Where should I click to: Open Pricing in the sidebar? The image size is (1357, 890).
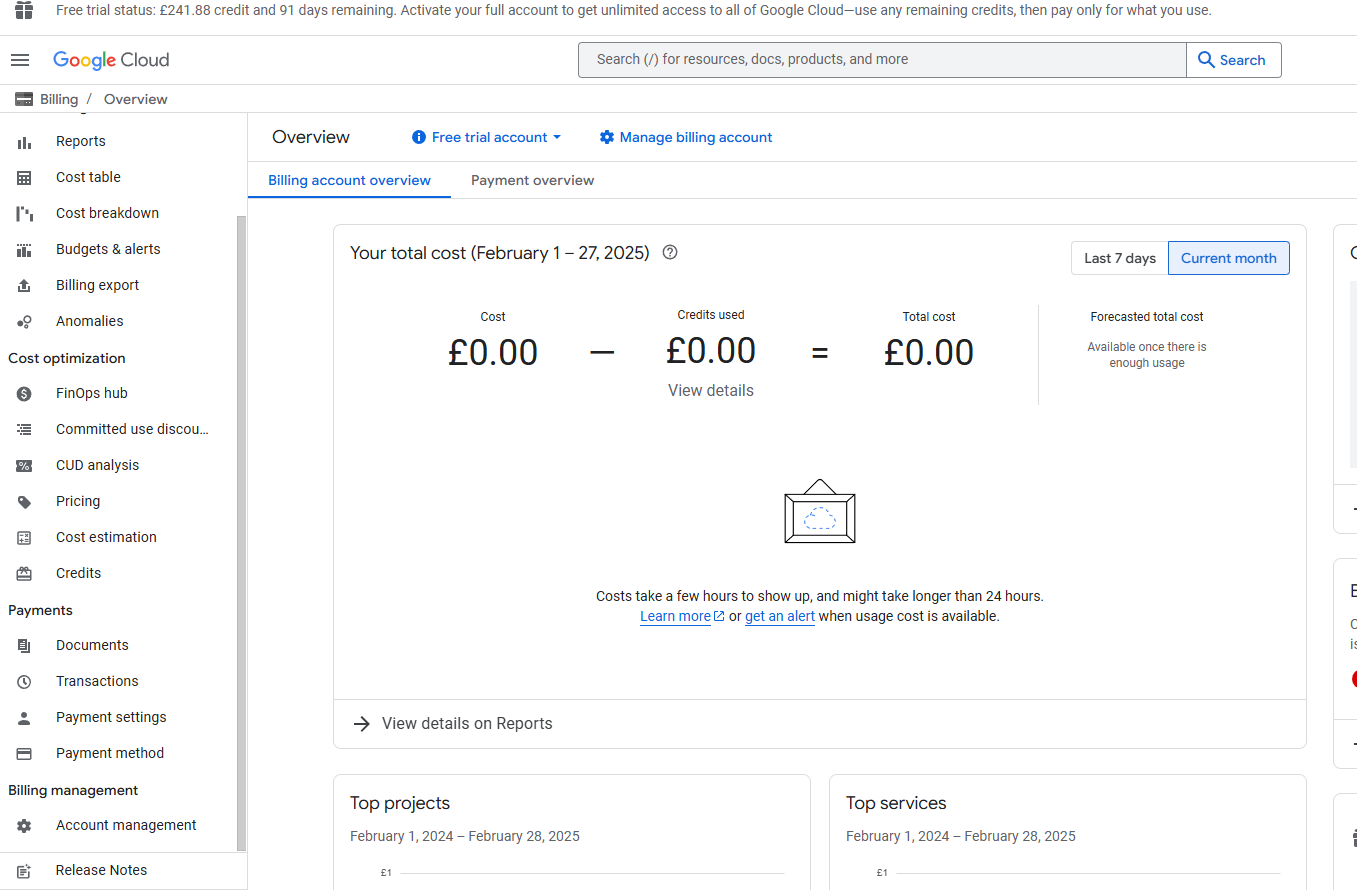(78, 502)
